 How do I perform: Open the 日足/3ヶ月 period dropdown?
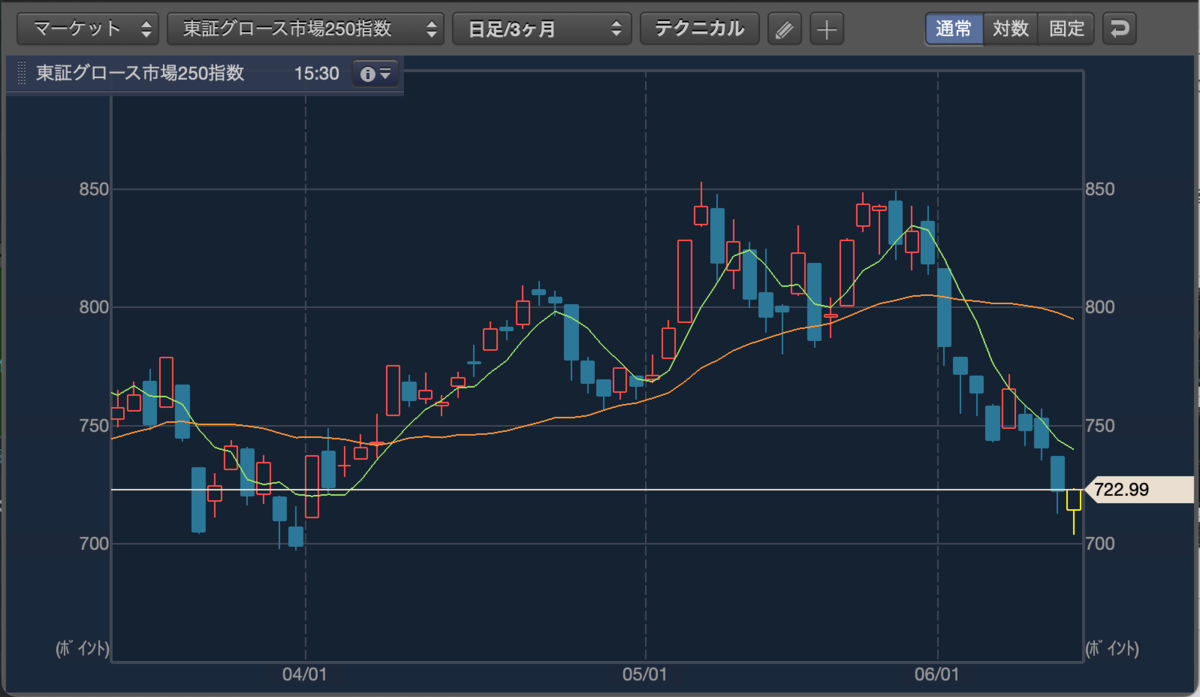click(542, 28)
